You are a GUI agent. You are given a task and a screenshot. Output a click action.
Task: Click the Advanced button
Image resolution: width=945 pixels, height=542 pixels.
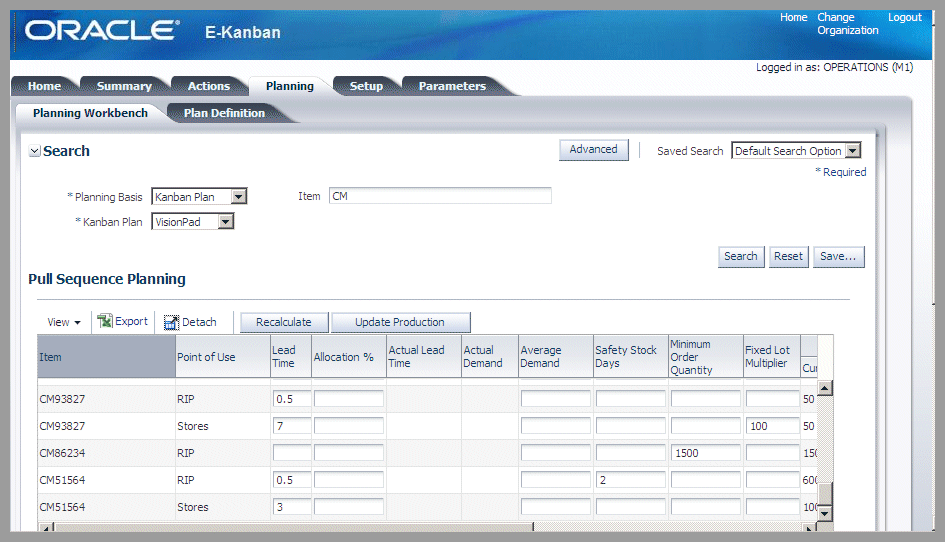tap(594, 150)
